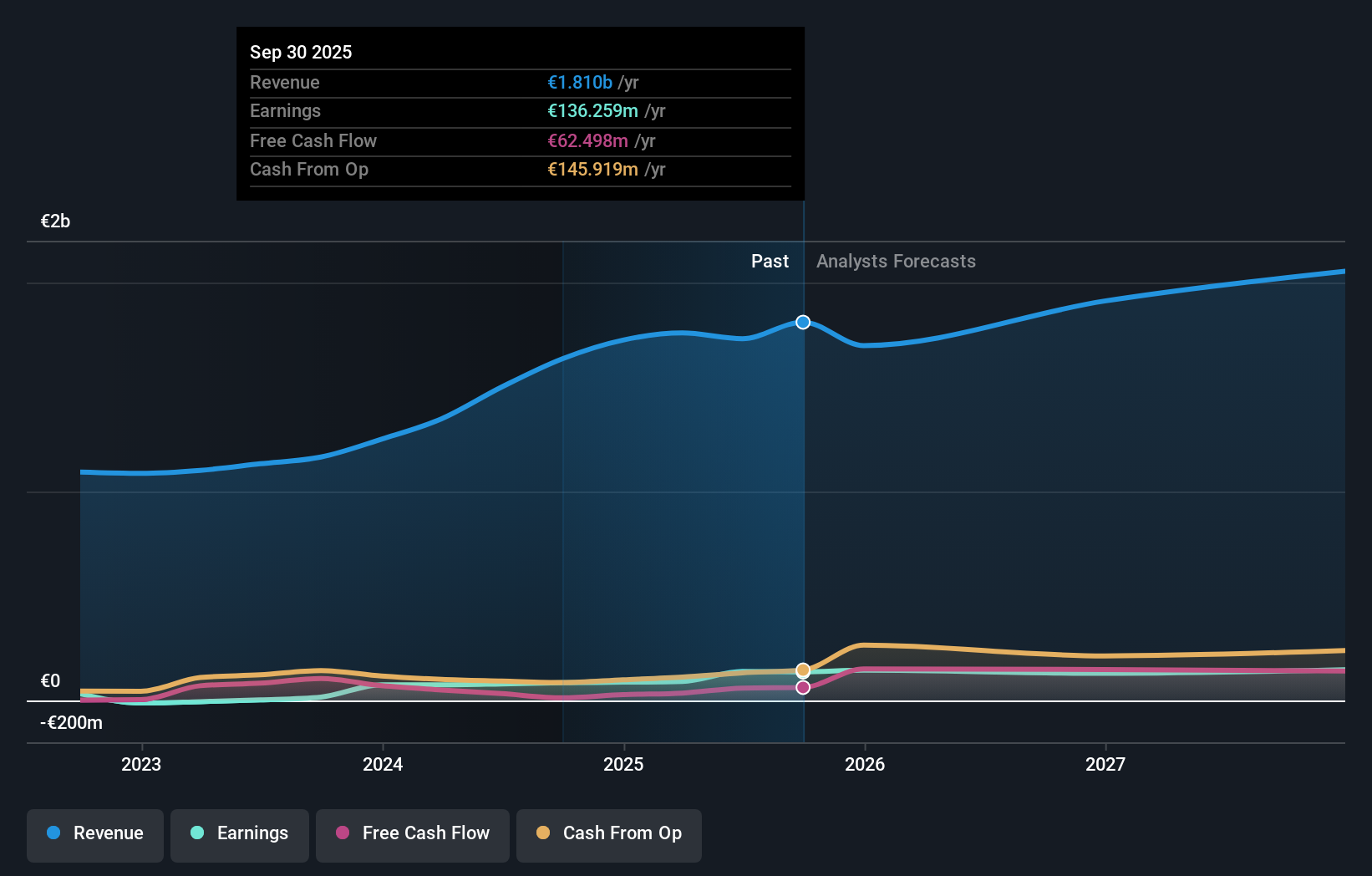Toggle the Revenue series visibility
The image size is (1372, 876).
[x=94, y=833]
